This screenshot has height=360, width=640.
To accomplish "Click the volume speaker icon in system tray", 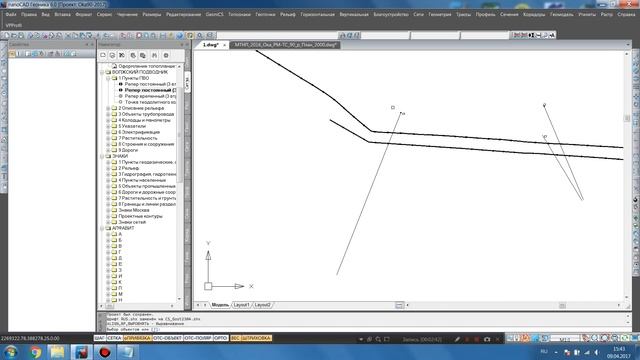I will tap(596, 352).
